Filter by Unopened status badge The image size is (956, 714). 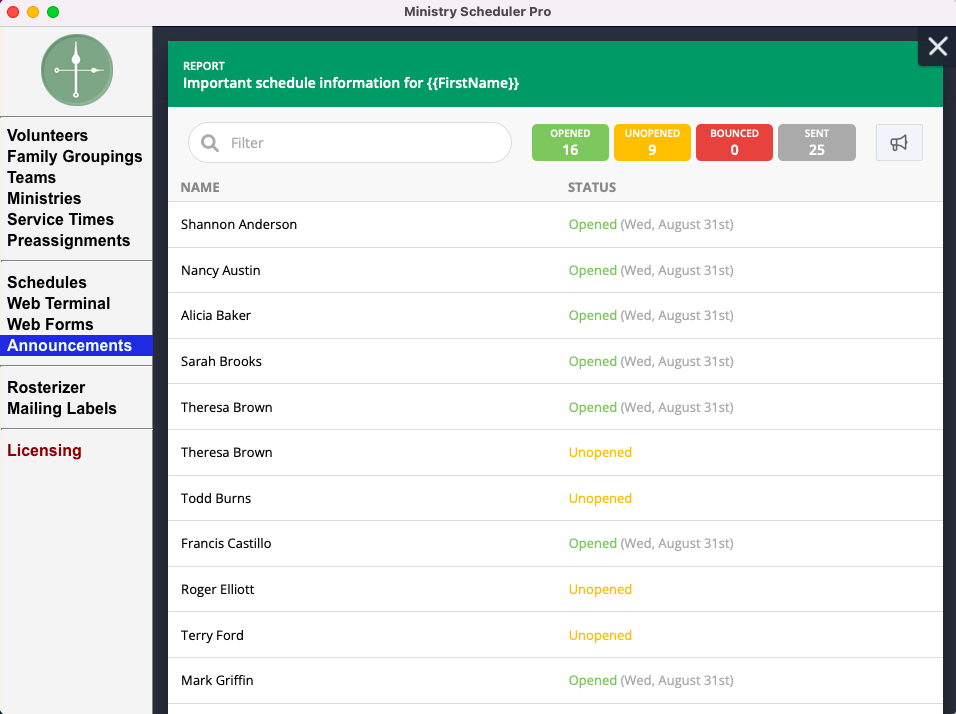(x=652, y=142)
